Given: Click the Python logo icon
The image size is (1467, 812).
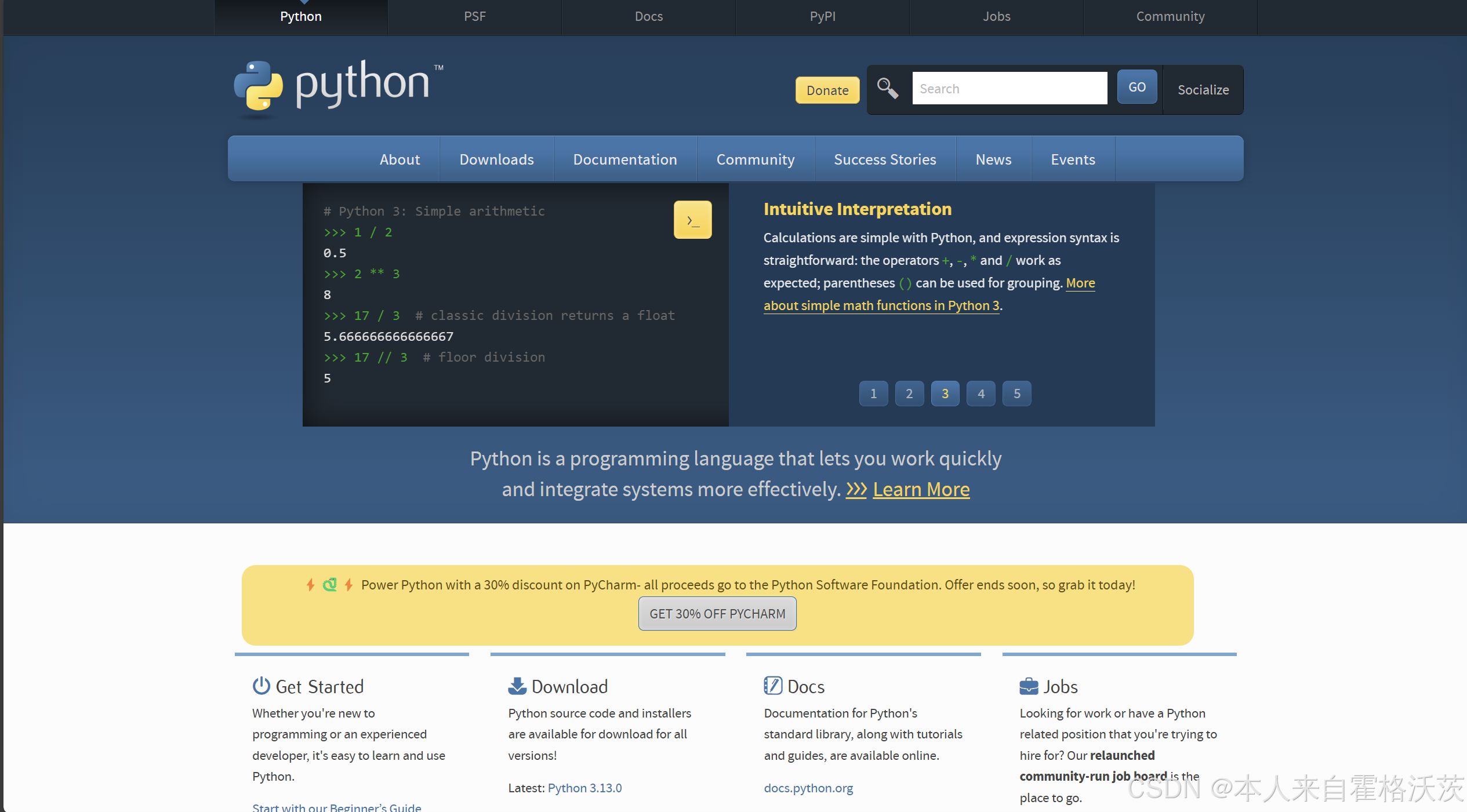Looking at the screenshot, I should [258, 85].
